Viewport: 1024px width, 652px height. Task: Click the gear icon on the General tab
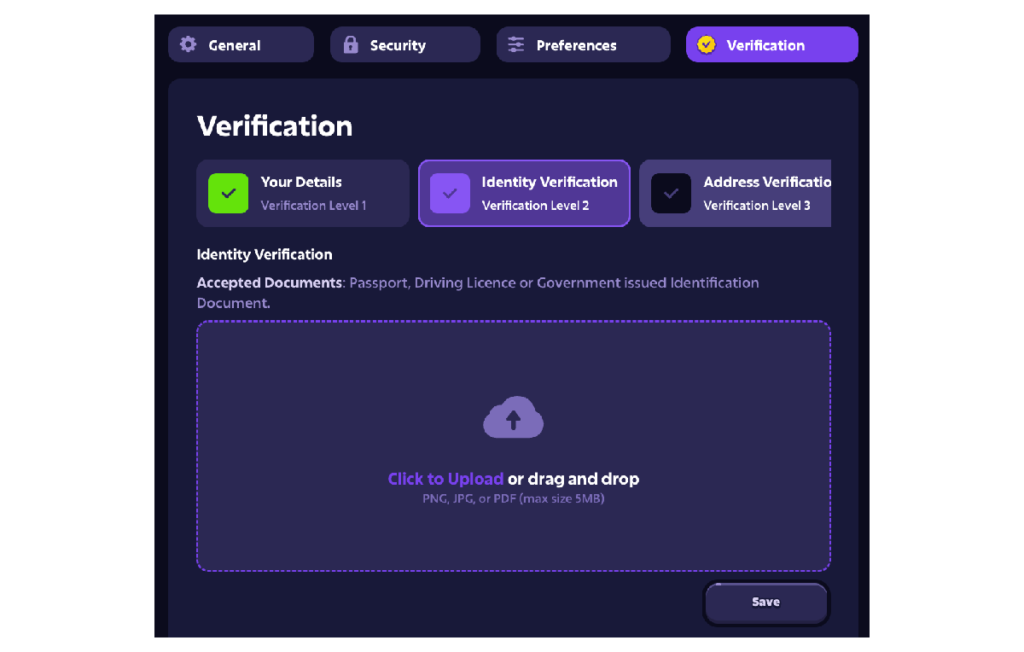(188, 45)
